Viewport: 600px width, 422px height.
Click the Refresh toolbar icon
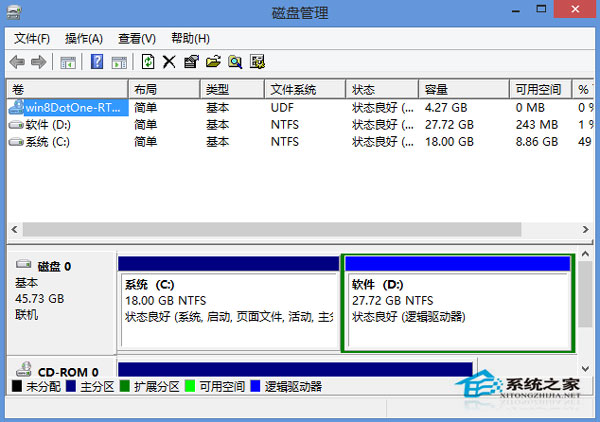(x=148, y=62)
